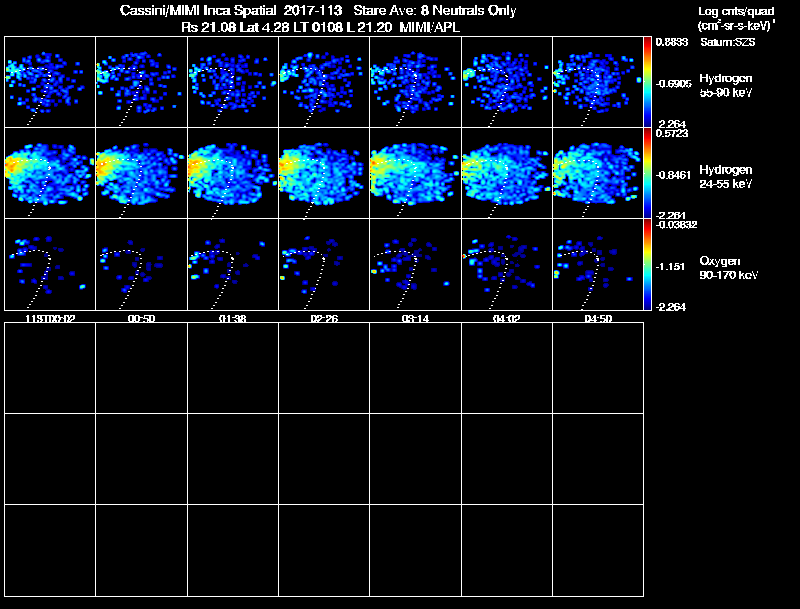The width and height of the screenshot is (800, 609).
Task: Click the Oxygen 90-170 keV color scale bar
Action: [x=647, y=264]
